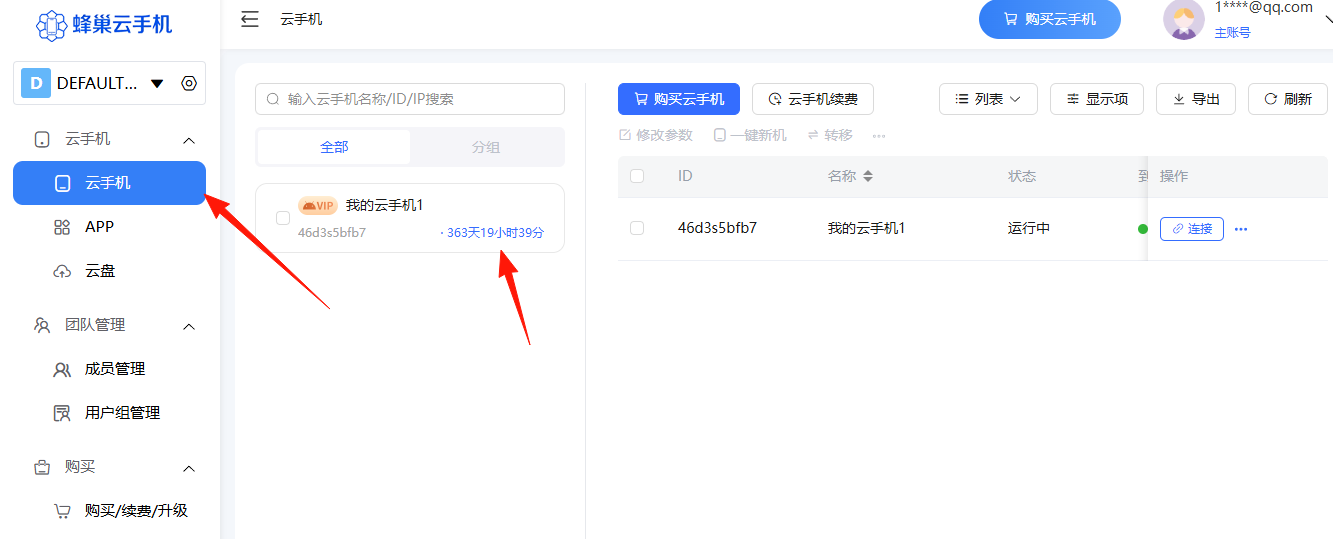Viewport: 1333px width, 539px height.
Task: Check the box on 我的云手机1 card
Action: point(283,218)
